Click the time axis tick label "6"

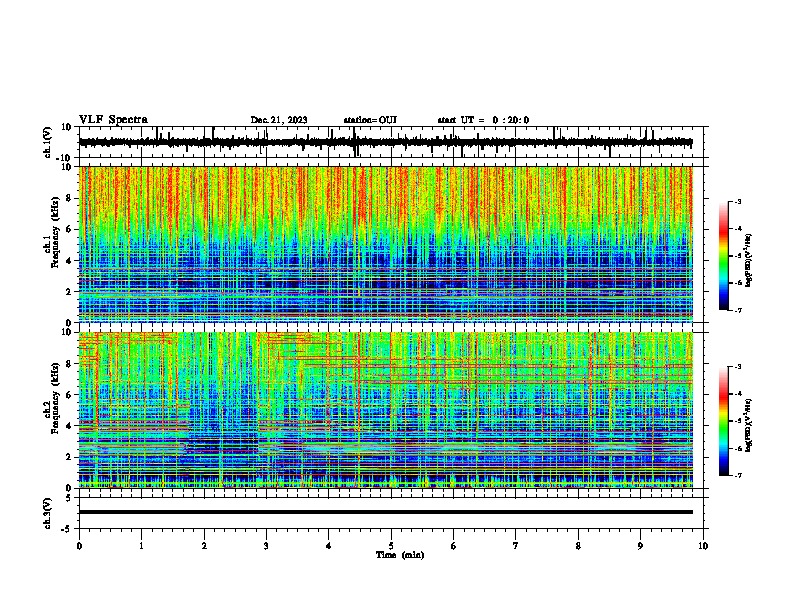[x=454, y=546]
